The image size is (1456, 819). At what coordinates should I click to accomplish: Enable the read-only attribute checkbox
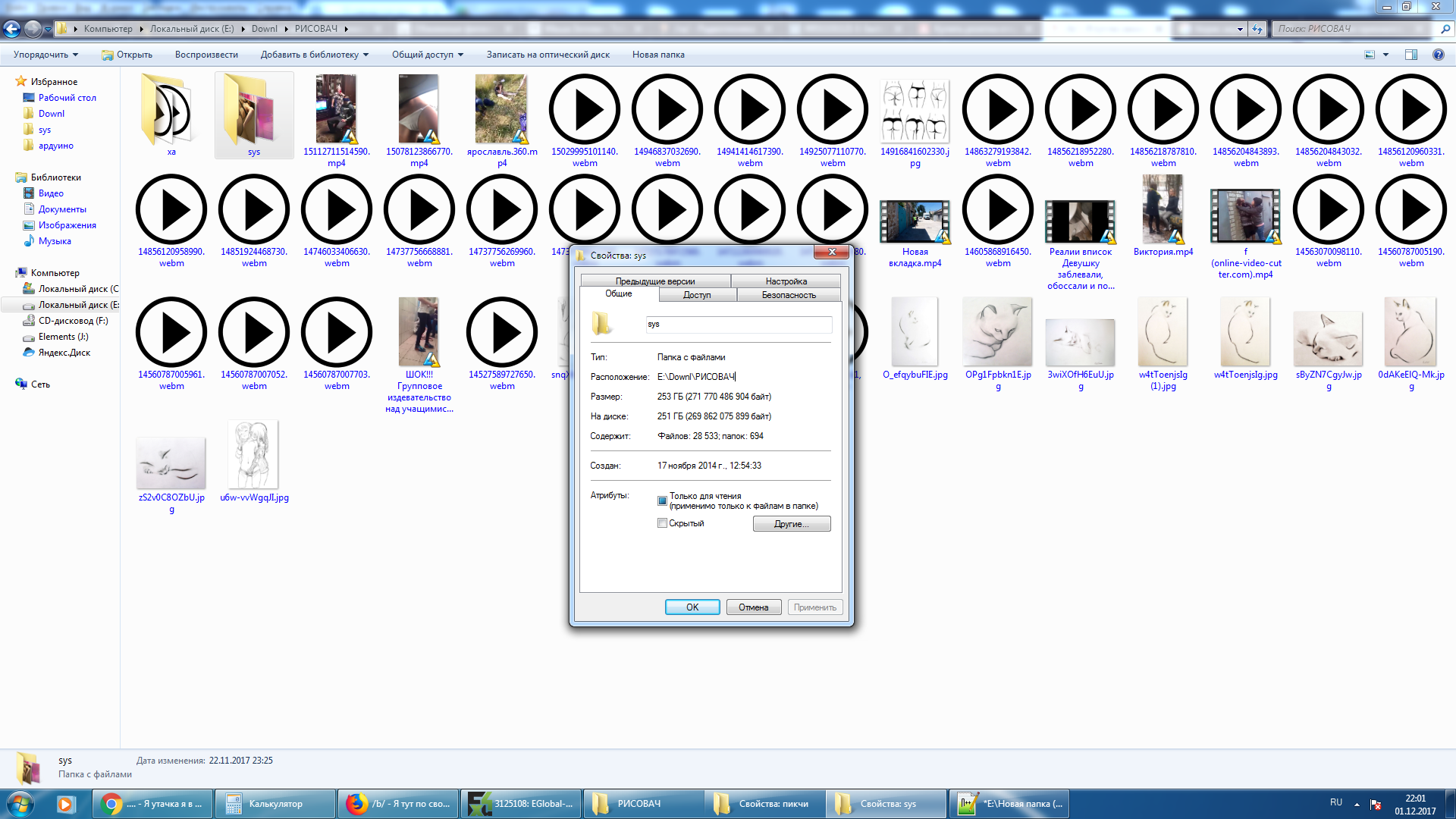coord(662,500)
